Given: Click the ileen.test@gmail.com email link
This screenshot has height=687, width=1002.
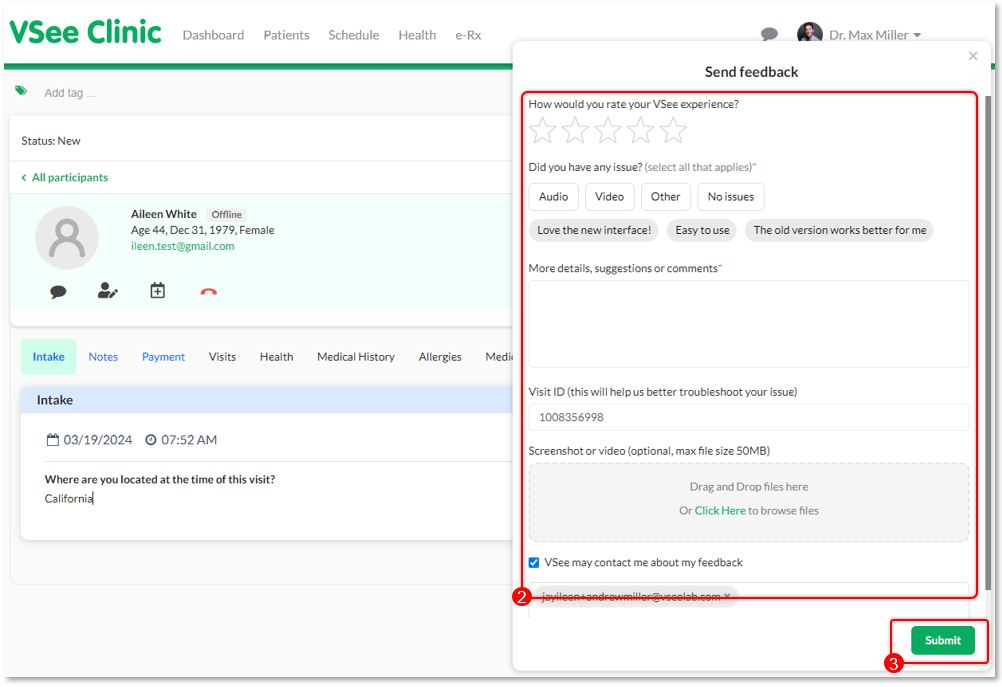Looking at the screenshot, I should [x=183, y=246].
